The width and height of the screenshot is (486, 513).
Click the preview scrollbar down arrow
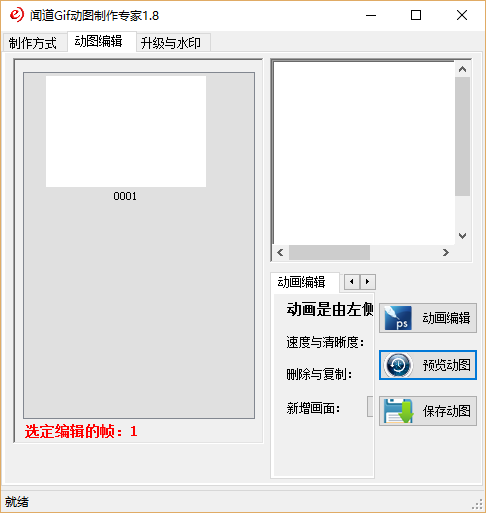(462, 236)
